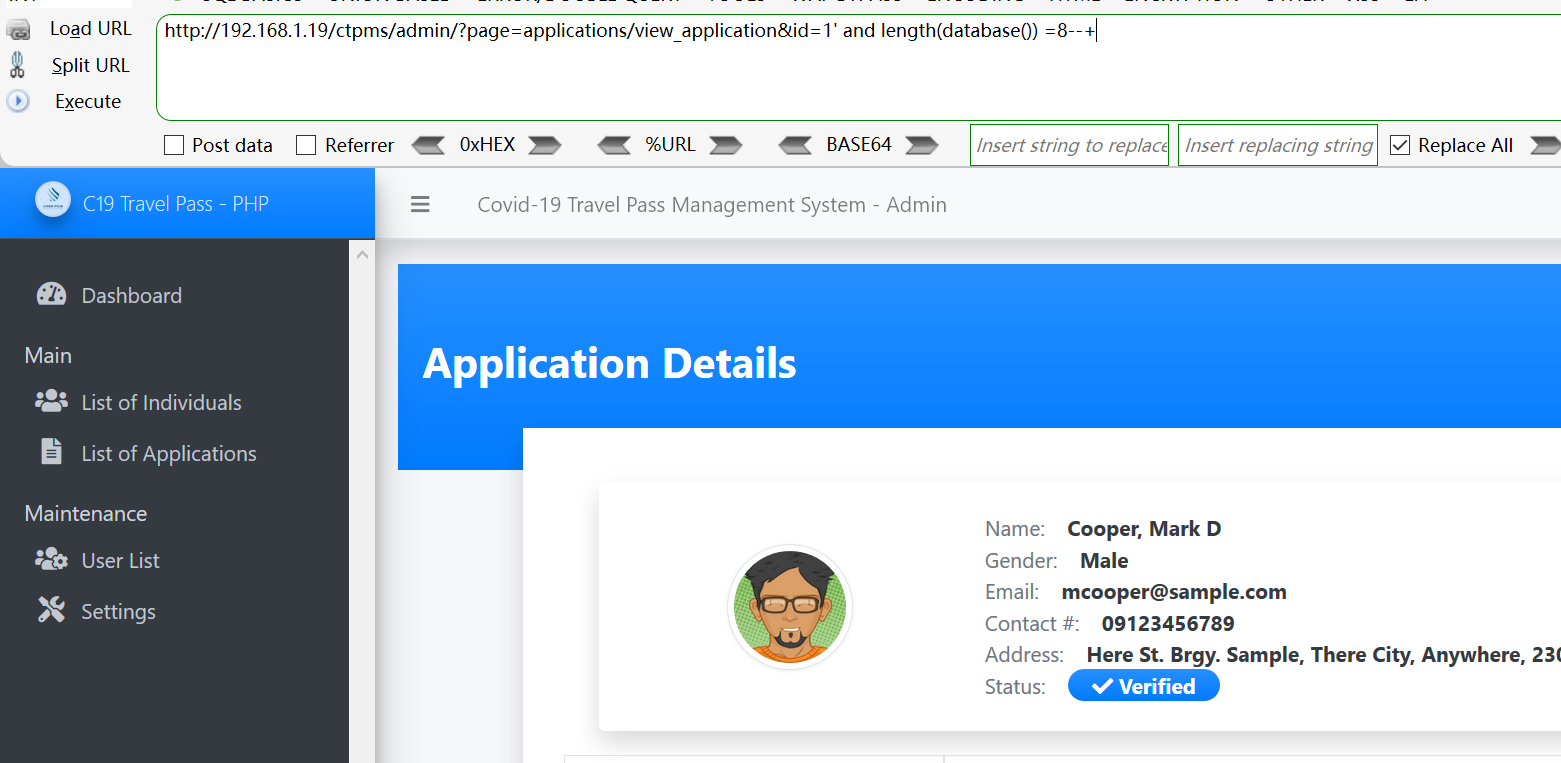Uncheck the Replace All checkbox

(x=1400, y=146)
